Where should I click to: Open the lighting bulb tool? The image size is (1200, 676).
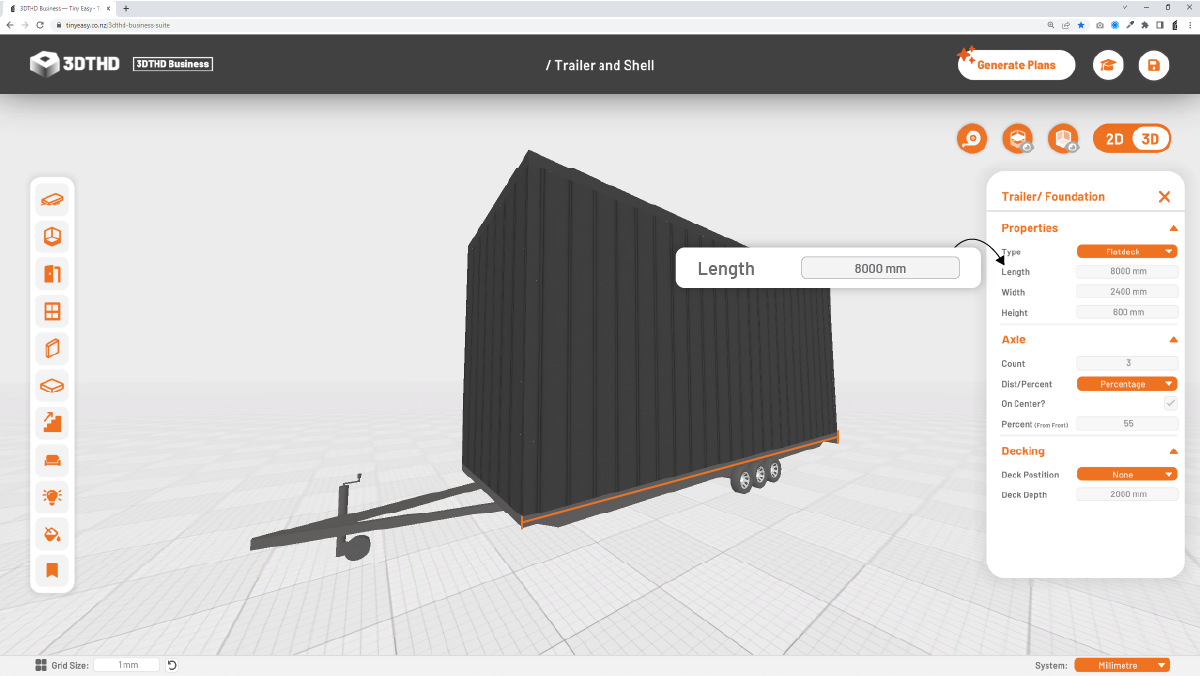[x=52, y=497]
